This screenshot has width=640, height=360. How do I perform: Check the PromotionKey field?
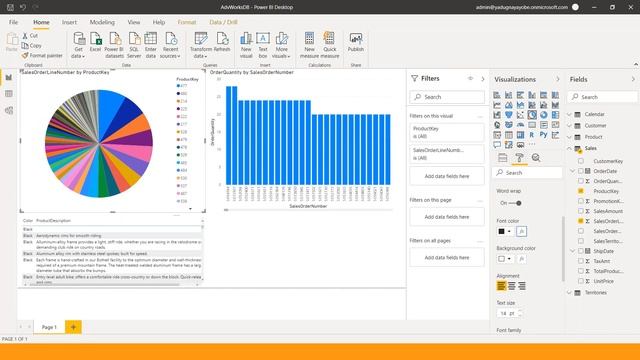(581, 201)
